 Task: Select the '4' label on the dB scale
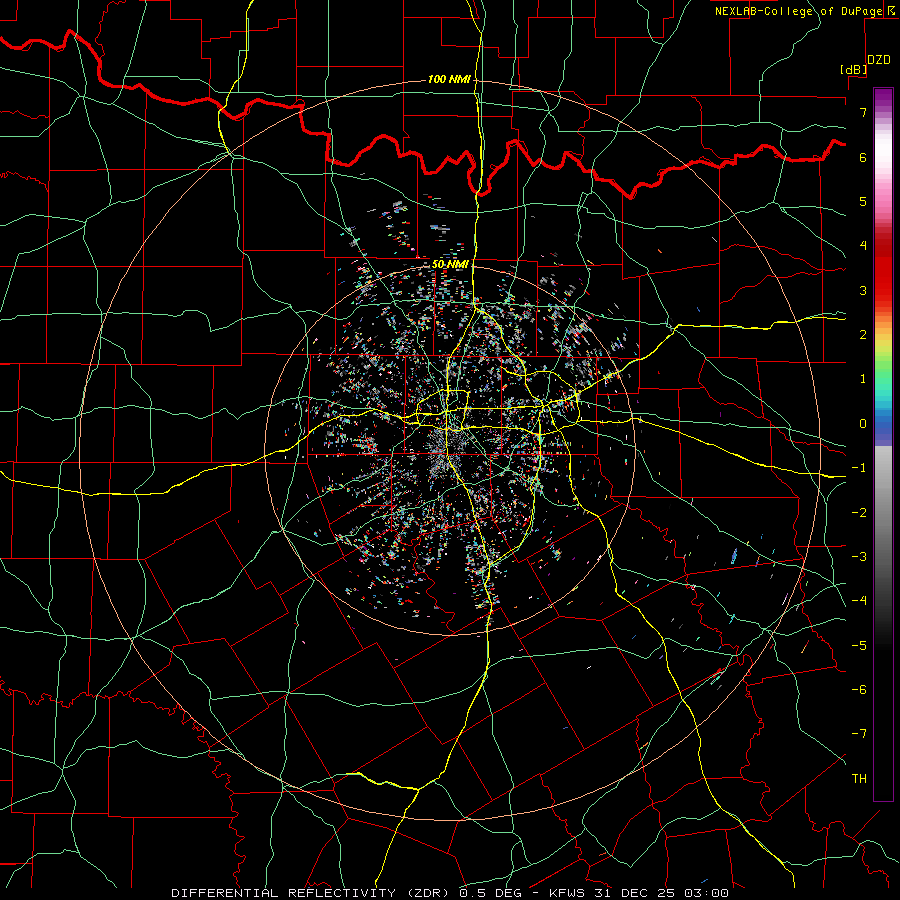point(863,246)
